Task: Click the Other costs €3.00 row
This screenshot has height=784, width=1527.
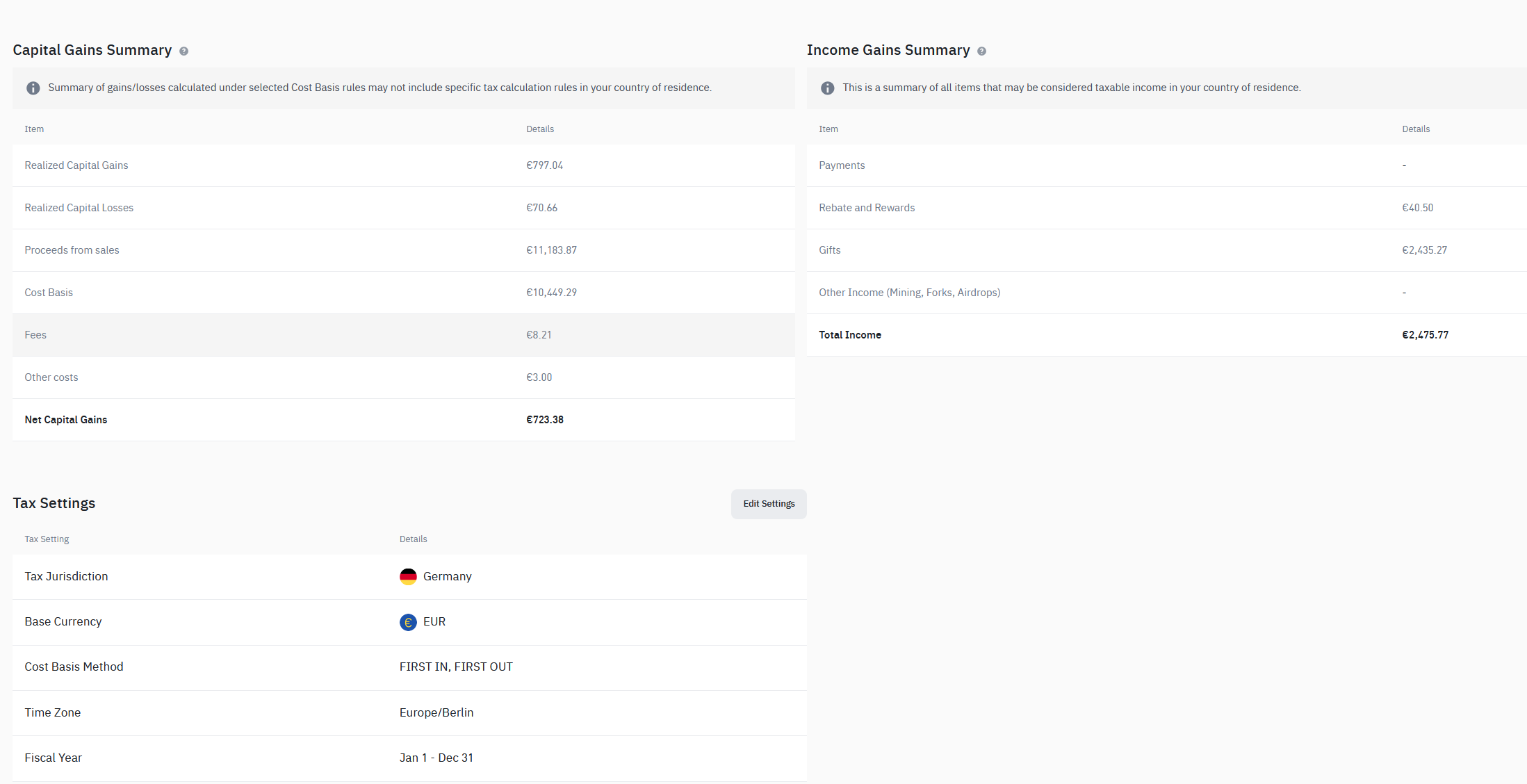Action: [x=403, y=377]
